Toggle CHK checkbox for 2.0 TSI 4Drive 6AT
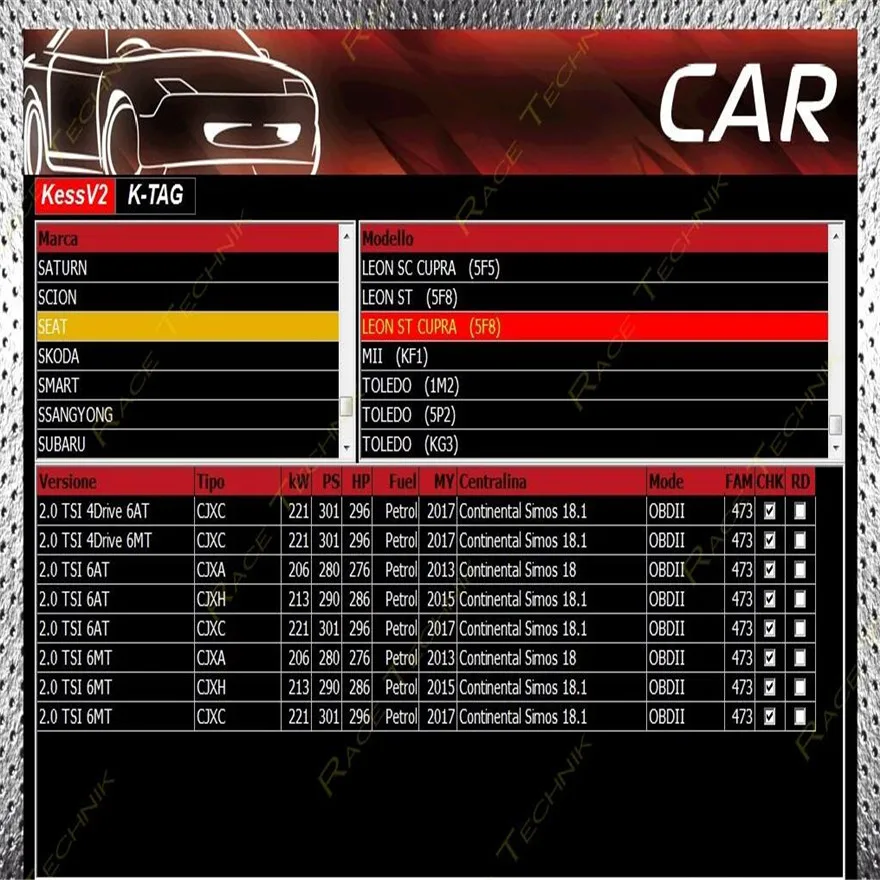Image resolution: width=880 pixels, height=880 pixels. (770, 511)
